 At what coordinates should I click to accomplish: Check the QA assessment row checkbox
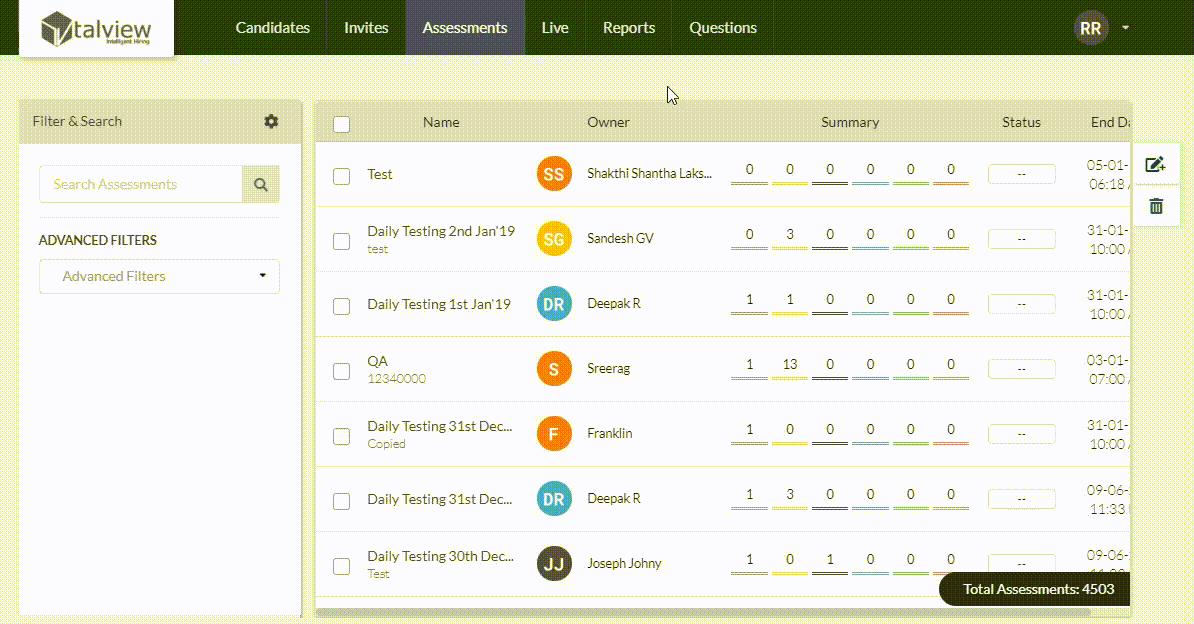pyautogui.click(x=342, y=371)
